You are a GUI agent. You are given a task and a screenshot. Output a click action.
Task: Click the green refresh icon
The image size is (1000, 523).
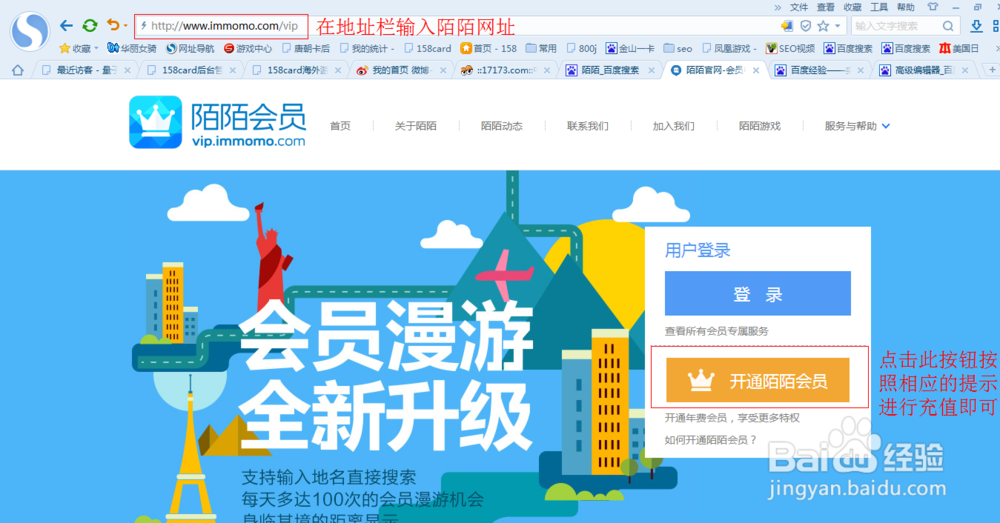tap(90, 26)
